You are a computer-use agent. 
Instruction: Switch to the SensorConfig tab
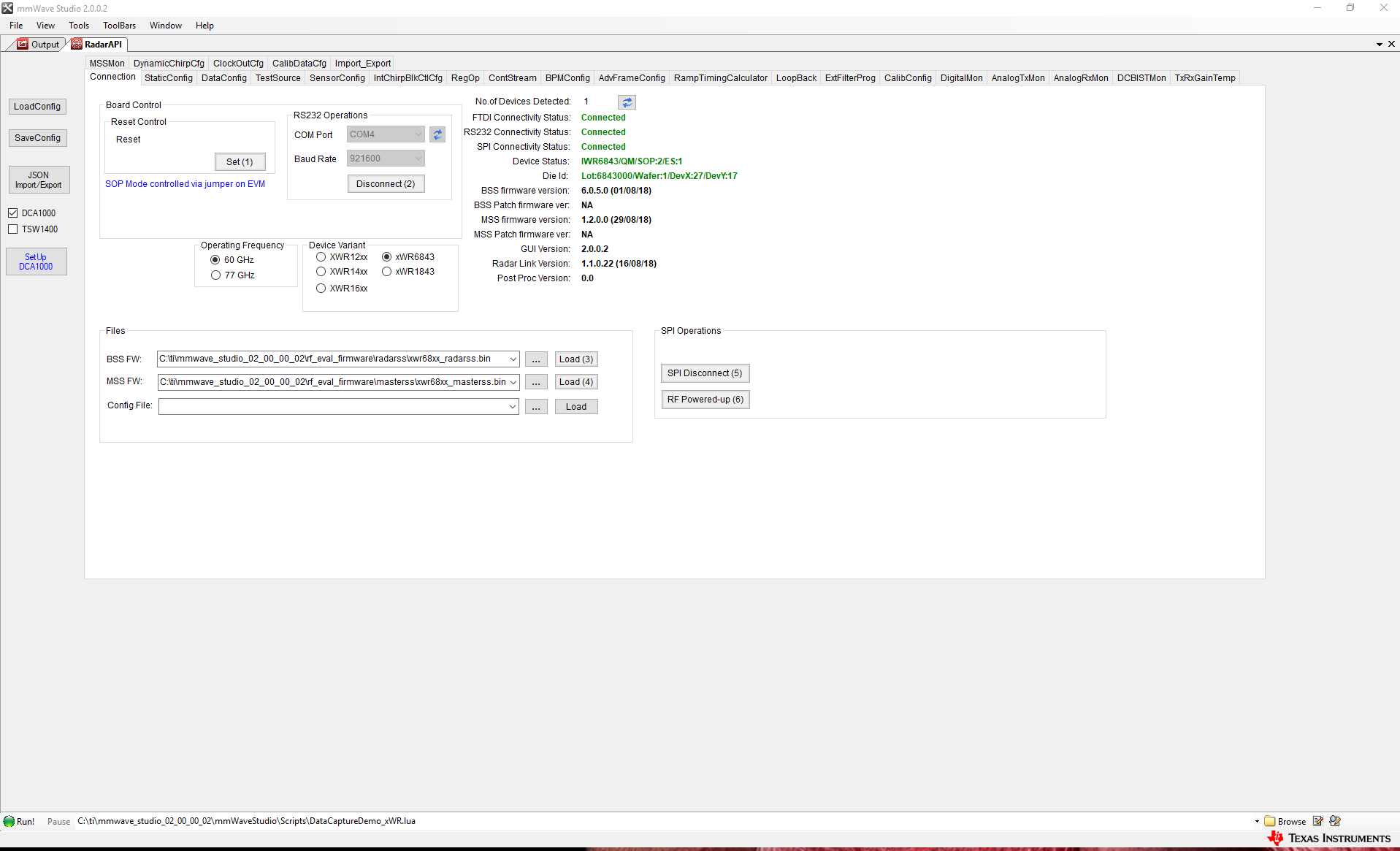337,78
